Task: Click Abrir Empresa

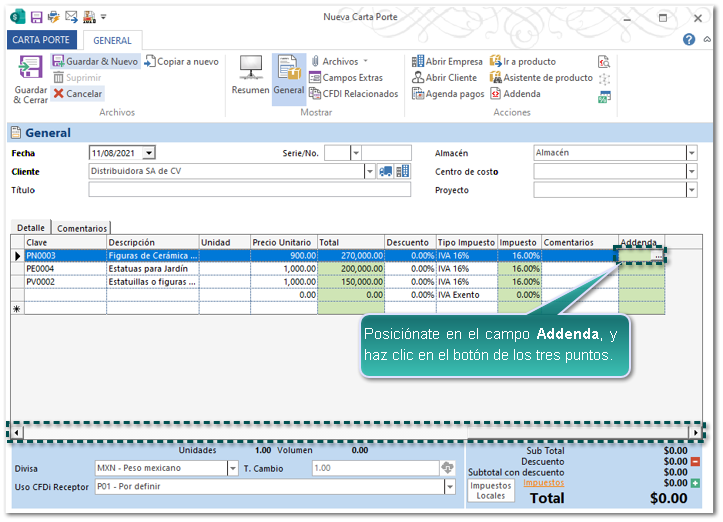Action: coord(447,62)
